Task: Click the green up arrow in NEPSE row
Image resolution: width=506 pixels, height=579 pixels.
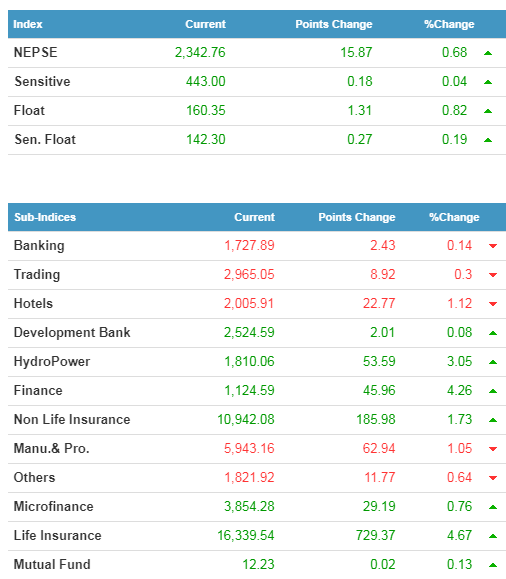Action: coord(488,53)
